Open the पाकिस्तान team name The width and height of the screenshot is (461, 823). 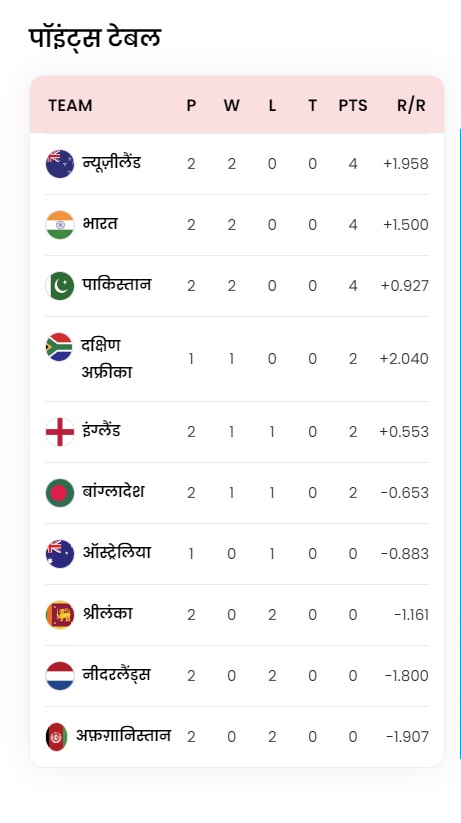click(x=117, y=284)
